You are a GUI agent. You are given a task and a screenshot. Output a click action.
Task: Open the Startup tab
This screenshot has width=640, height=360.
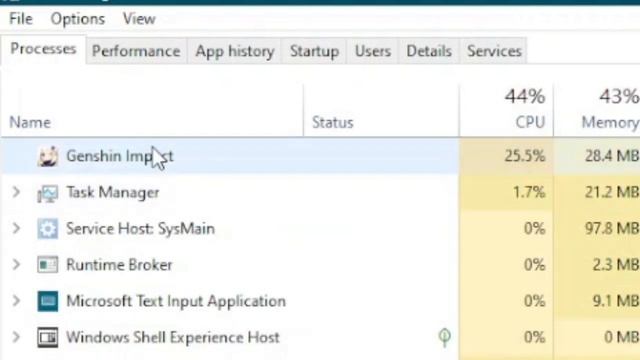tap(314, 51)
